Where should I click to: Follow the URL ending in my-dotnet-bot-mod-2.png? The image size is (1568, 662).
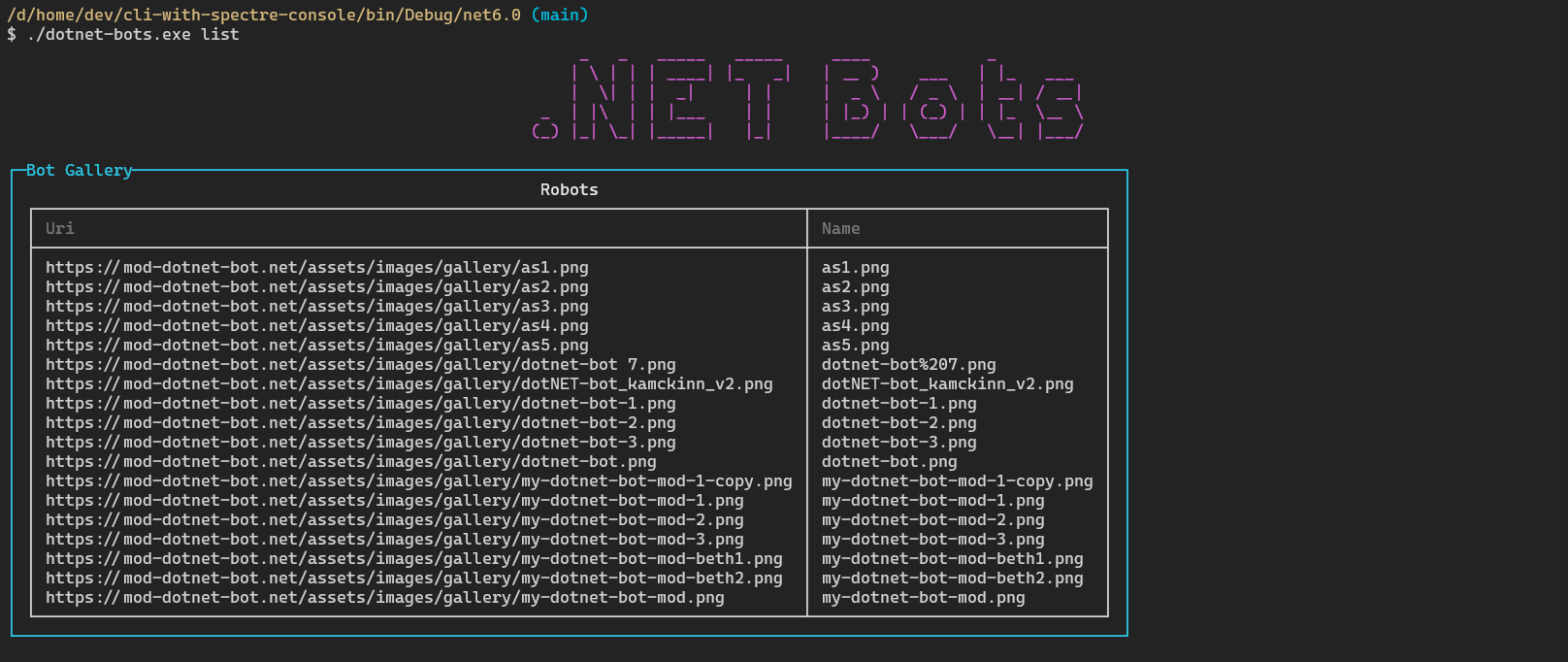[395, 519]
